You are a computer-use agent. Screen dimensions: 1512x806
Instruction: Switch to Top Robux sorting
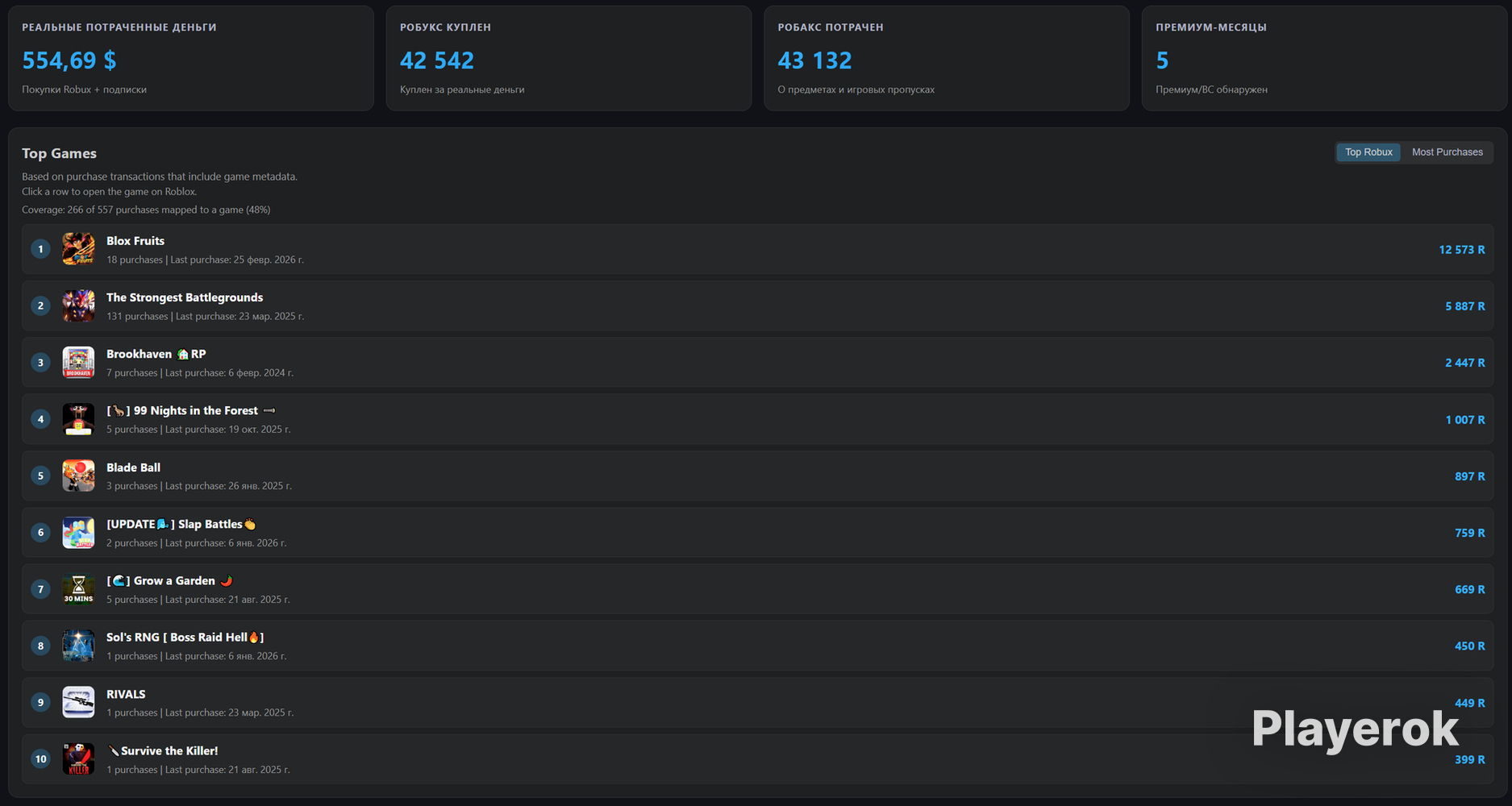coord(1368,152)
